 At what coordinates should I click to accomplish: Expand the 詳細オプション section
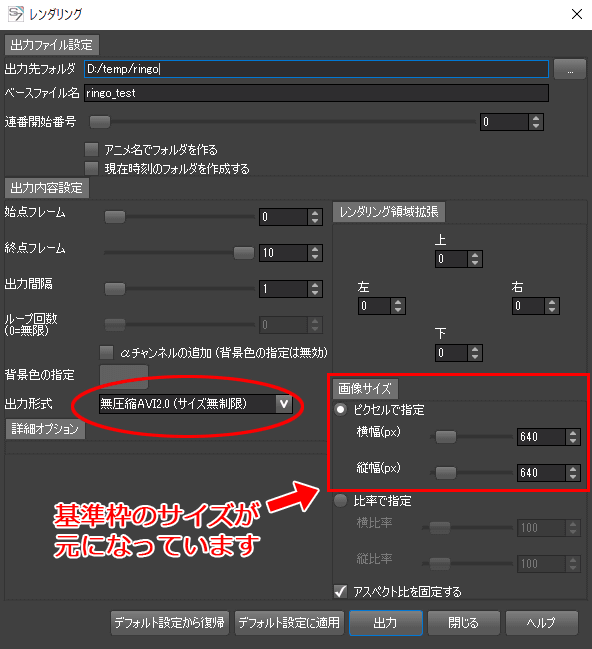(45, 429)
